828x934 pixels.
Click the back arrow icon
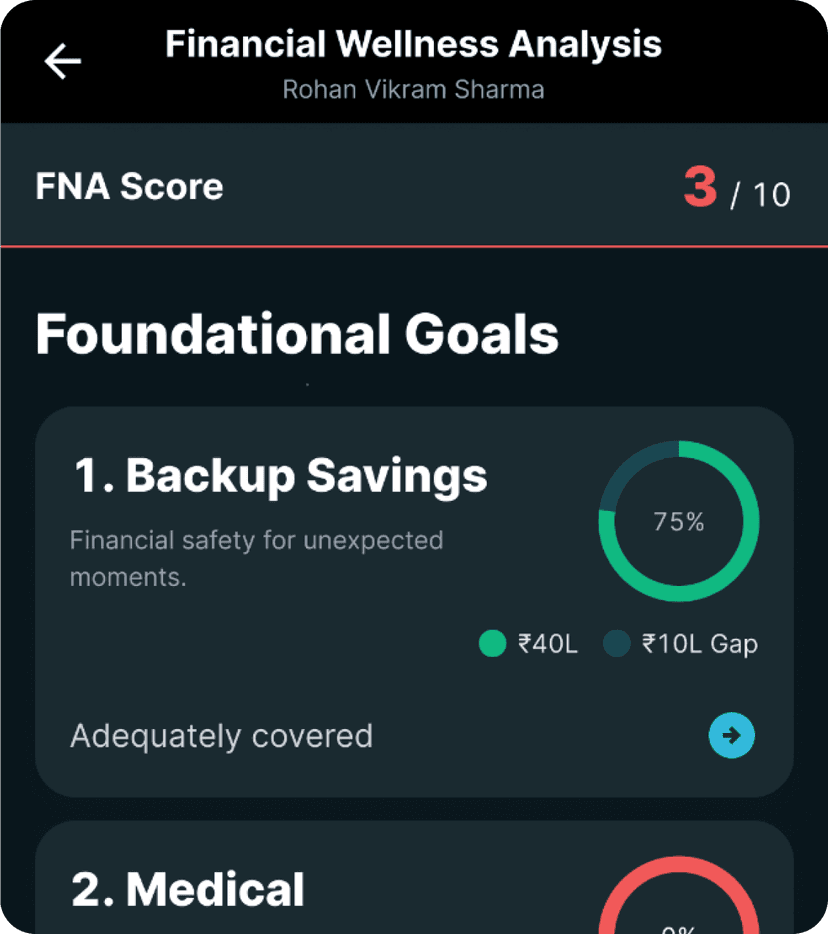click(x=63, y=60)
